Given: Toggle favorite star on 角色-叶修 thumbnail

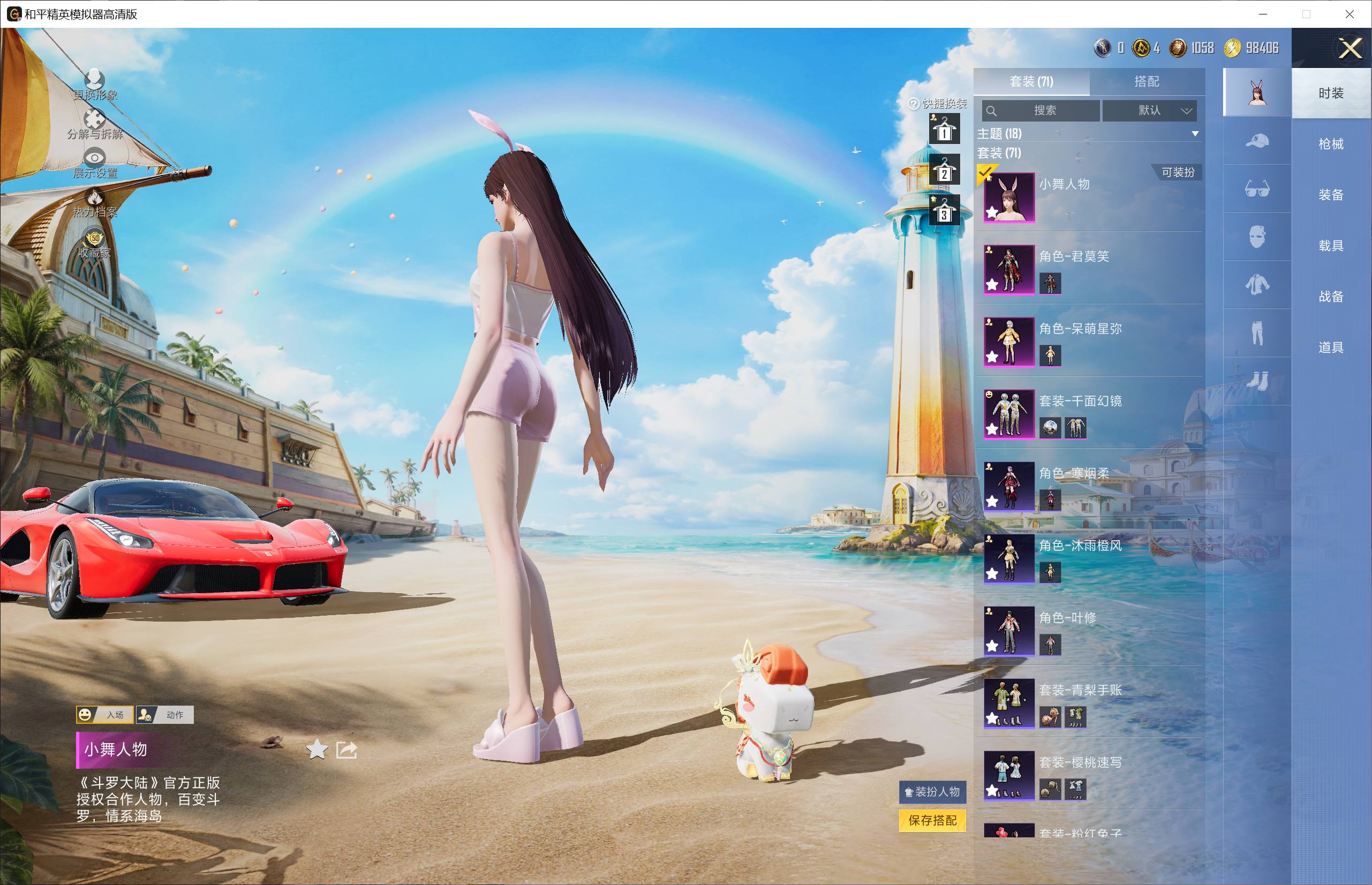Looking at the screenshot, I should [992, 647].
